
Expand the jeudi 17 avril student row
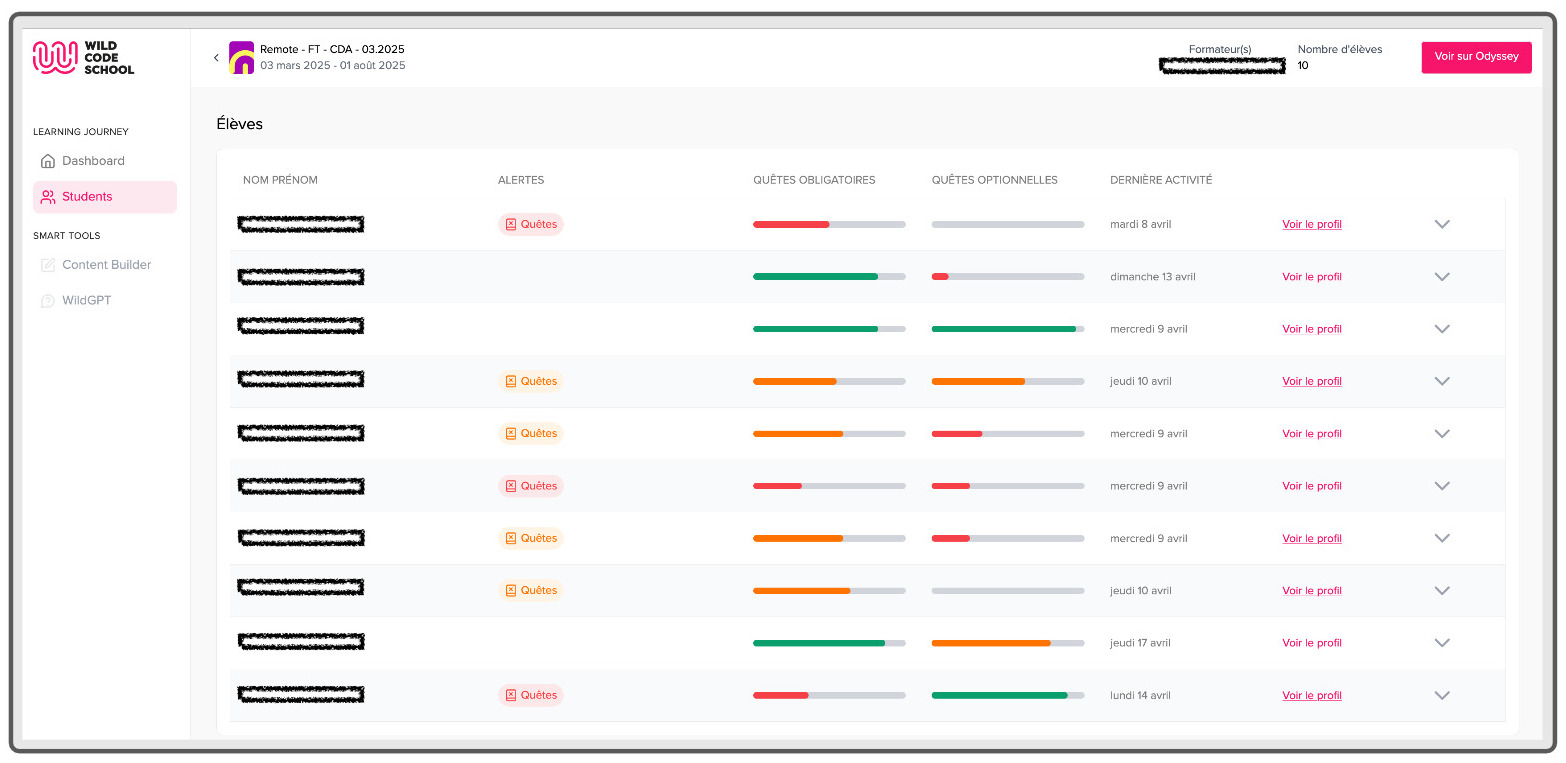[x=1442, y=643]
